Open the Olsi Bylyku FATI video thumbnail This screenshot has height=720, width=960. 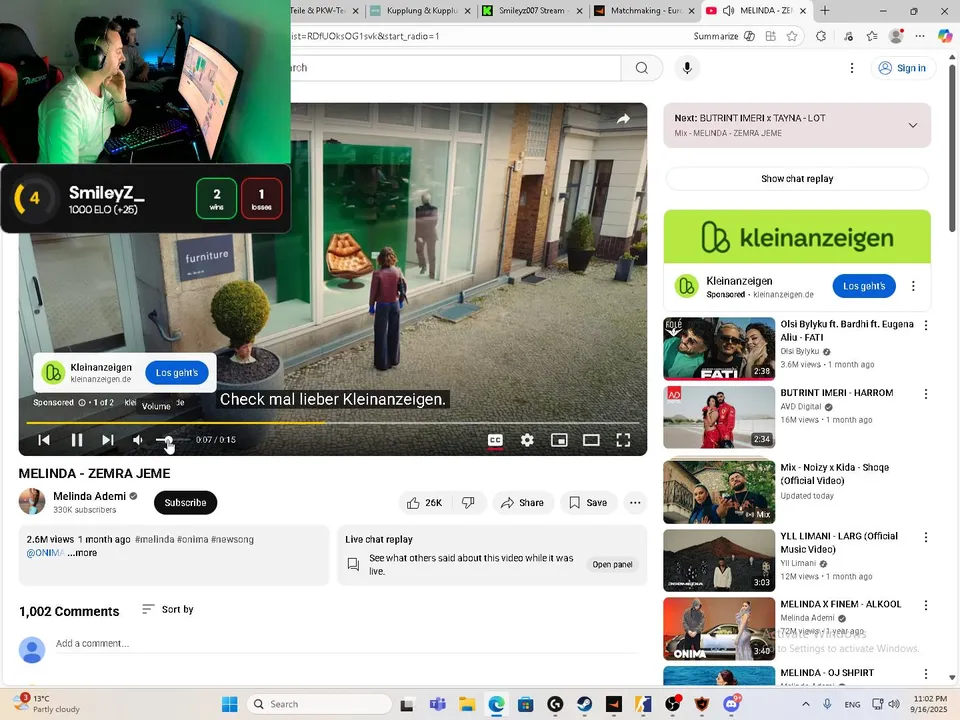719,348
